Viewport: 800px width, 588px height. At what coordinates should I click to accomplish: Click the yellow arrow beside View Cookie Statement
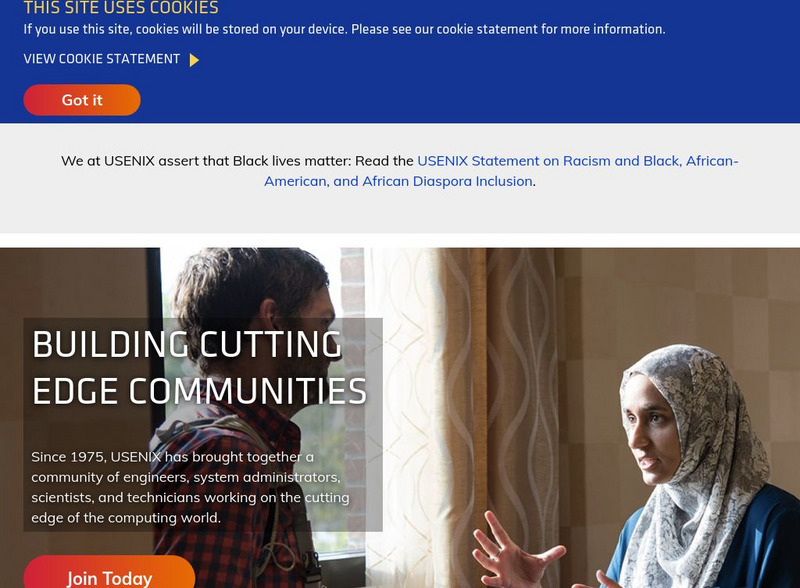click(x=194, y=60)
